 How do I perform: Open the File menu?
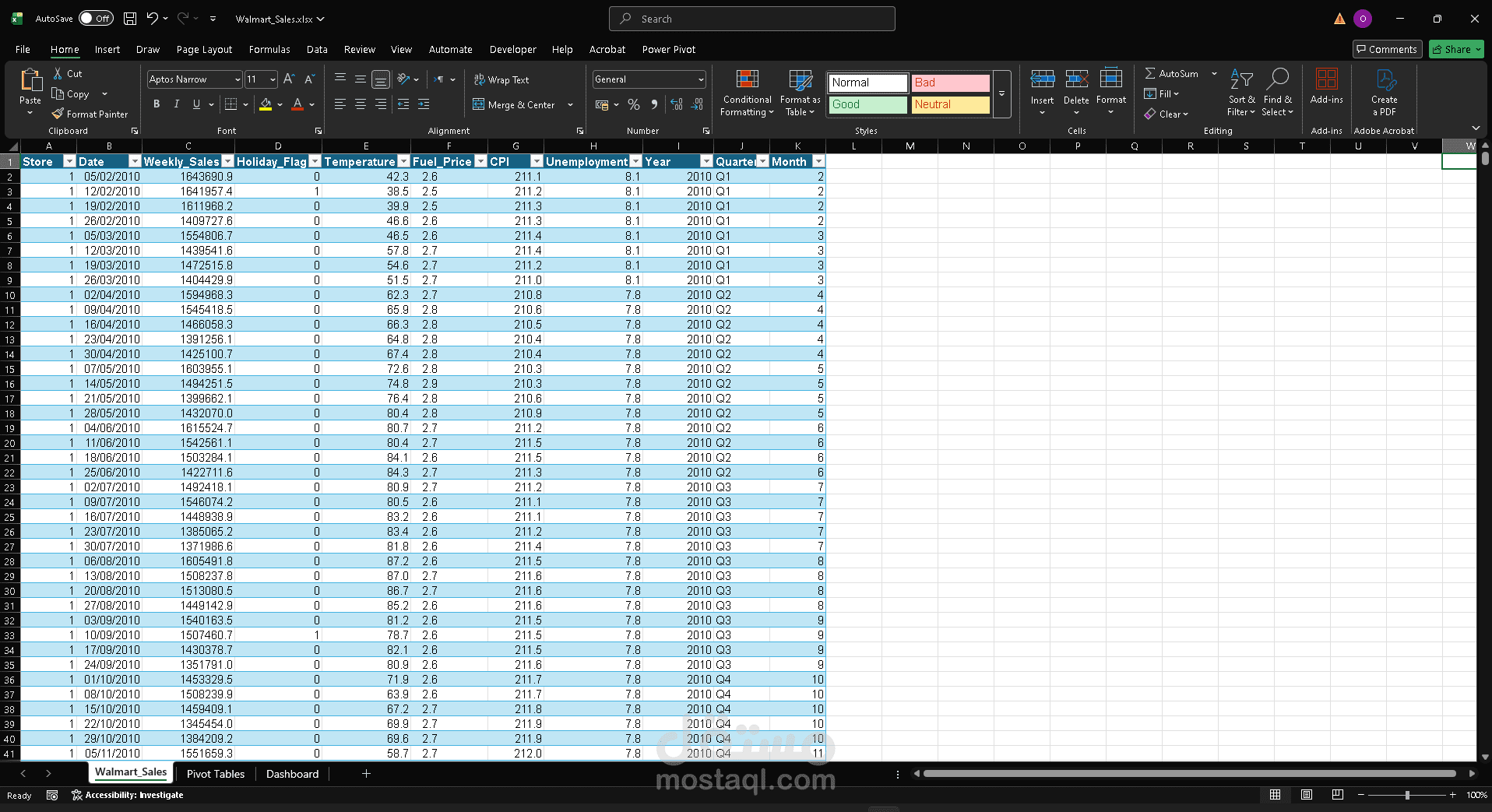(23, 49)
